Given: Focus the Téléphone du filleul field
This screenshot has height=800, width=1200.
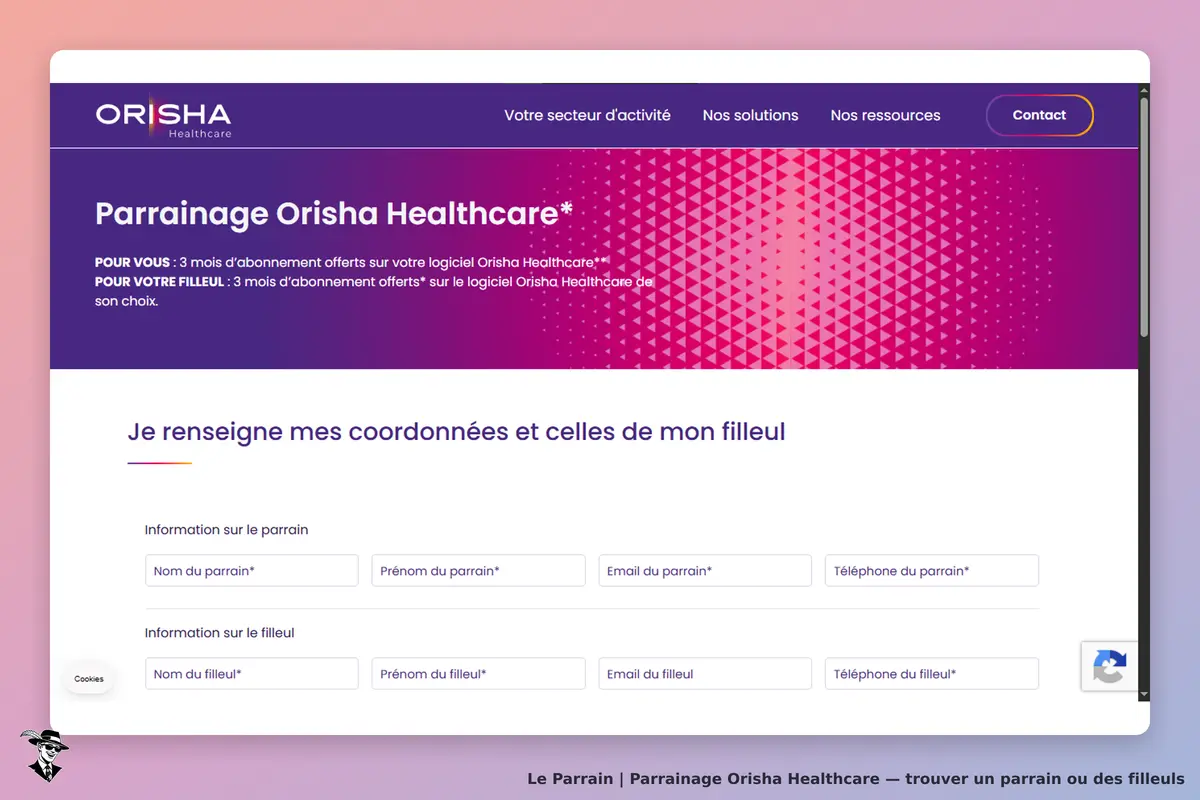Looking at the screenshot, I should pyautogui.click(x=932, y=674).
